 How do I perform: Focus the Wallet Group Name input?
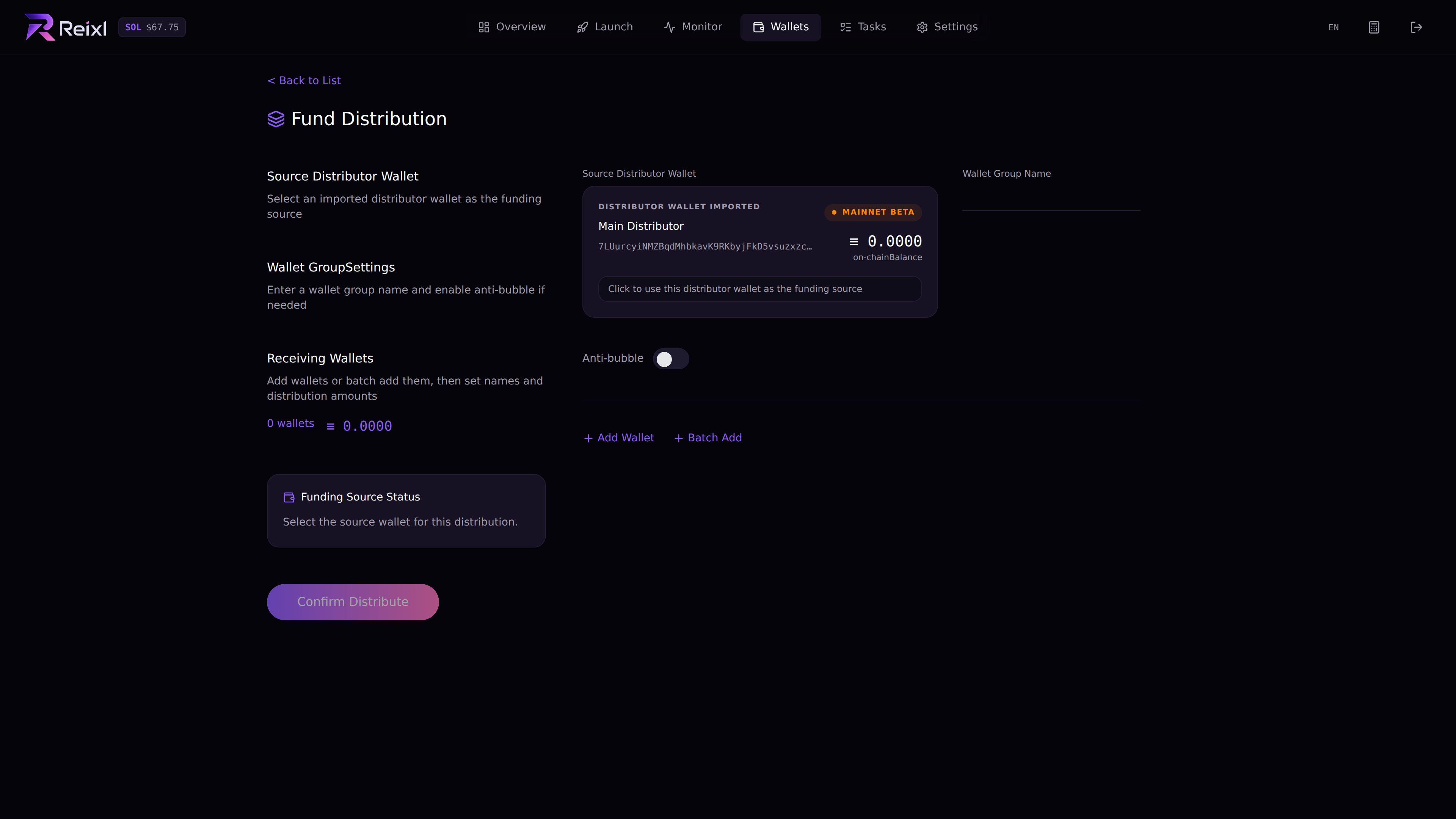1051,198
